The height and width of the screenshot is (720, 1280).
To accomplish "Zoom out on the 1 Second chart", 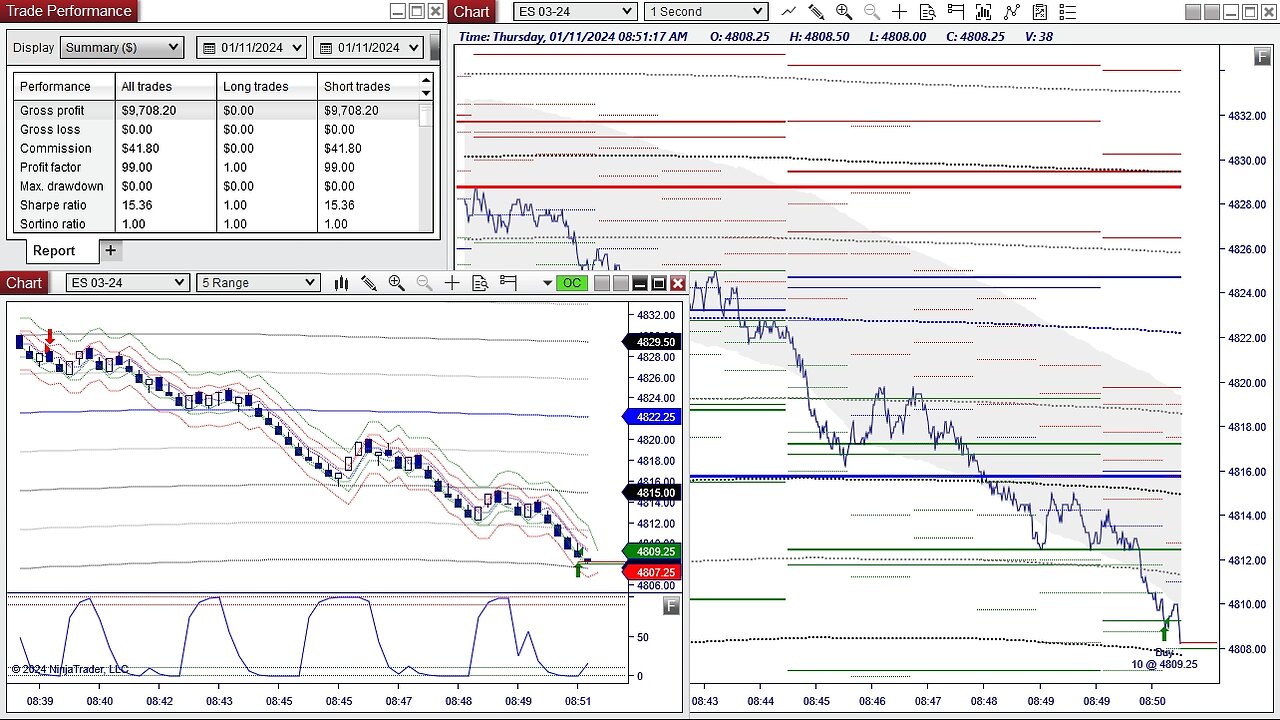I will click(x=872, y=12).
